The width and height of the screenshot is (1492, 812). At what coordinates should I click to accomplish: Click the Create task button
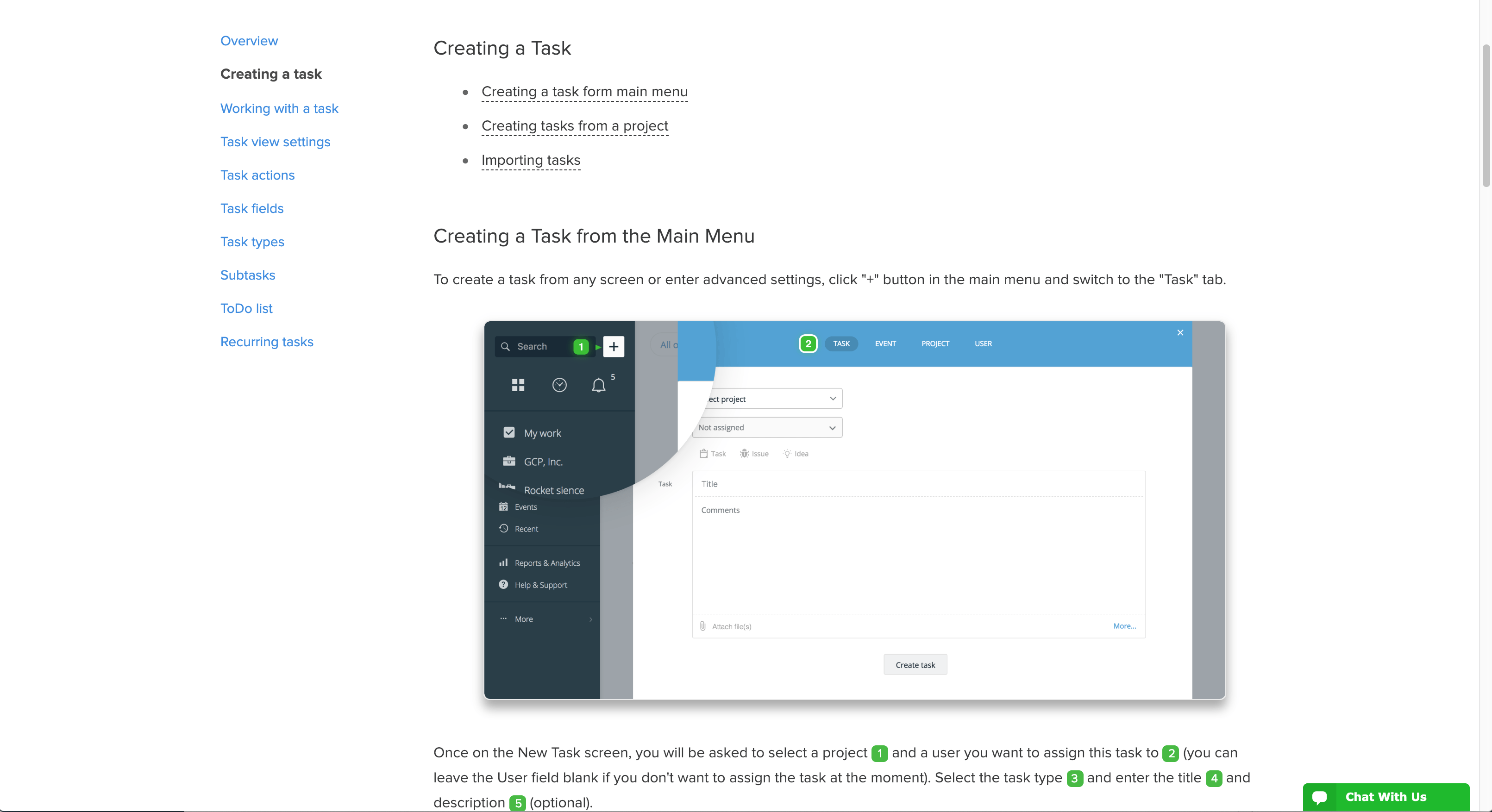(x=915, y=665)
